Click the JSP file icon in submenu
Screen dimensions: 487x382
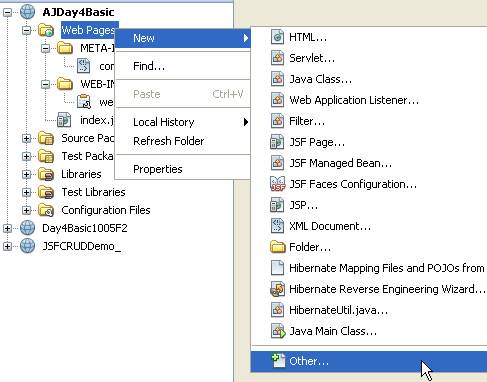pyautogui.click(x=277, y=205)
